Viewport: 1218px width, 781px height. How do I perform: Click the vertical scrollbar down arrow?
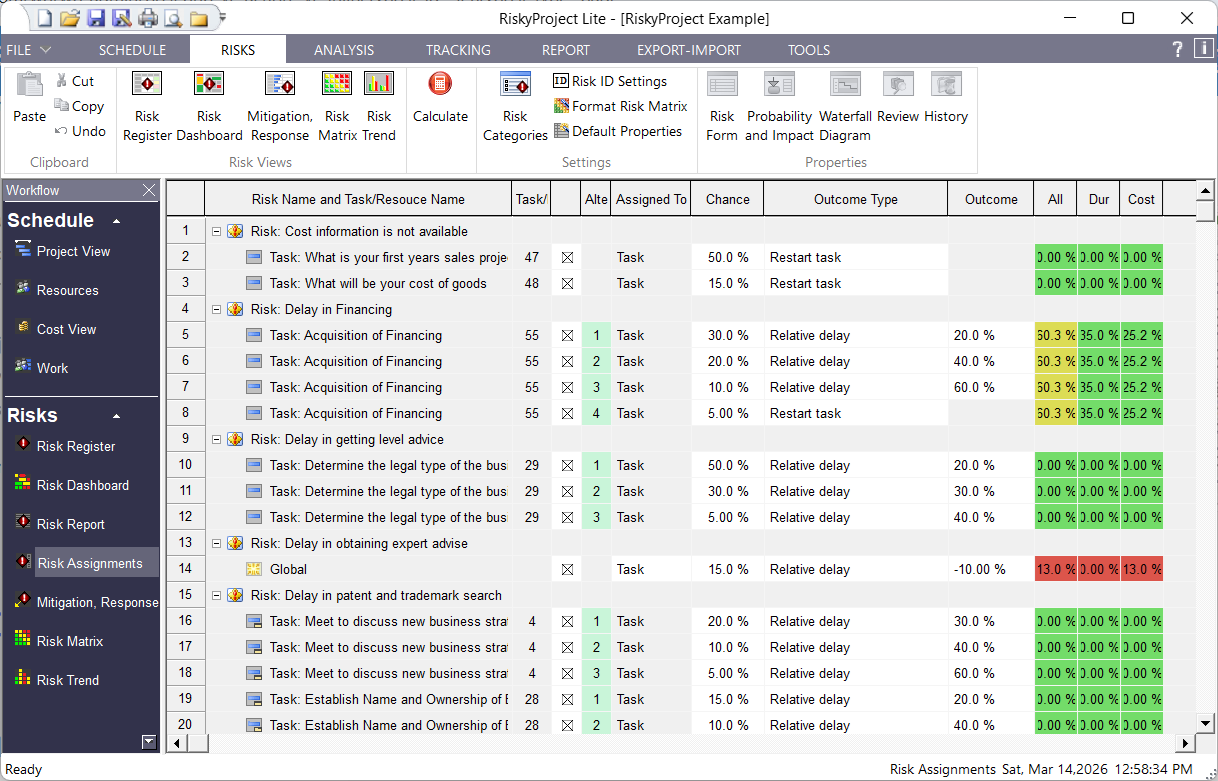1205,722
